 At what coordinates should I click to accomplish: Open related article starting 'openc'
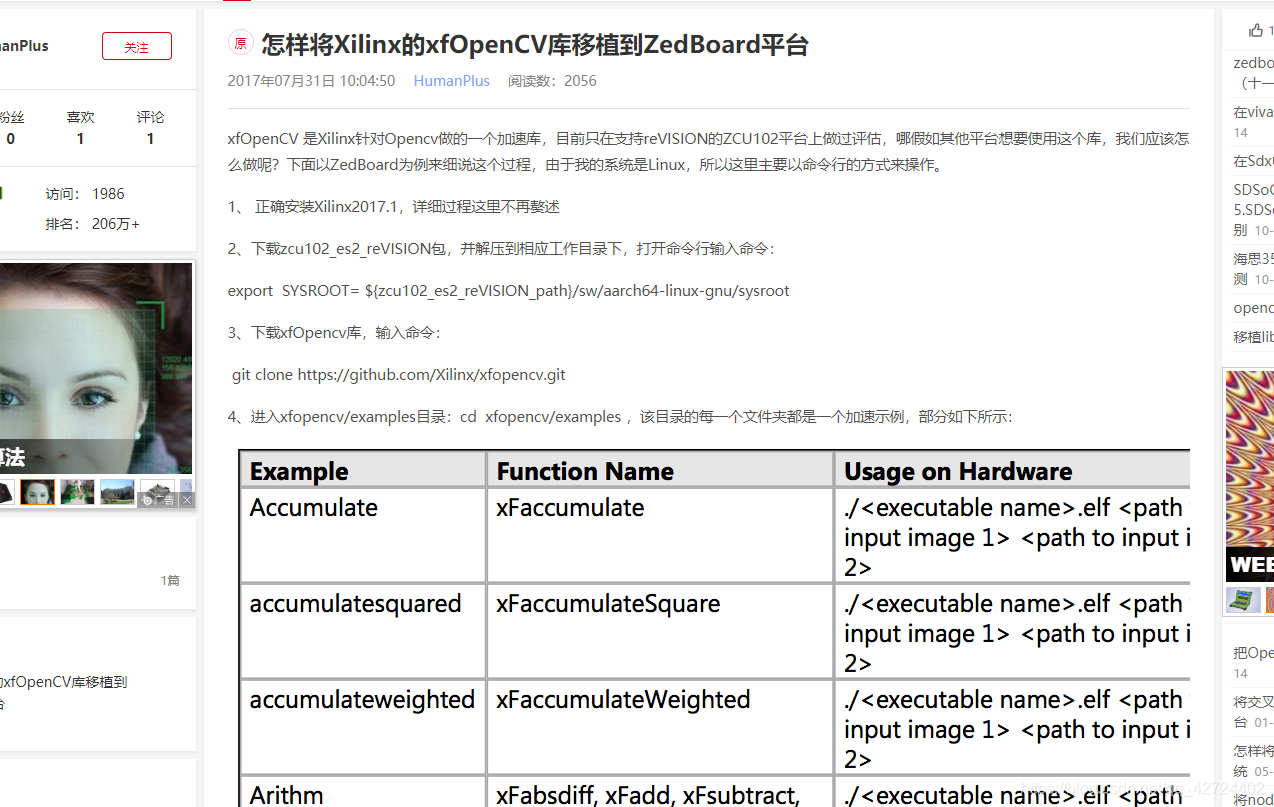coord(1254,308)
